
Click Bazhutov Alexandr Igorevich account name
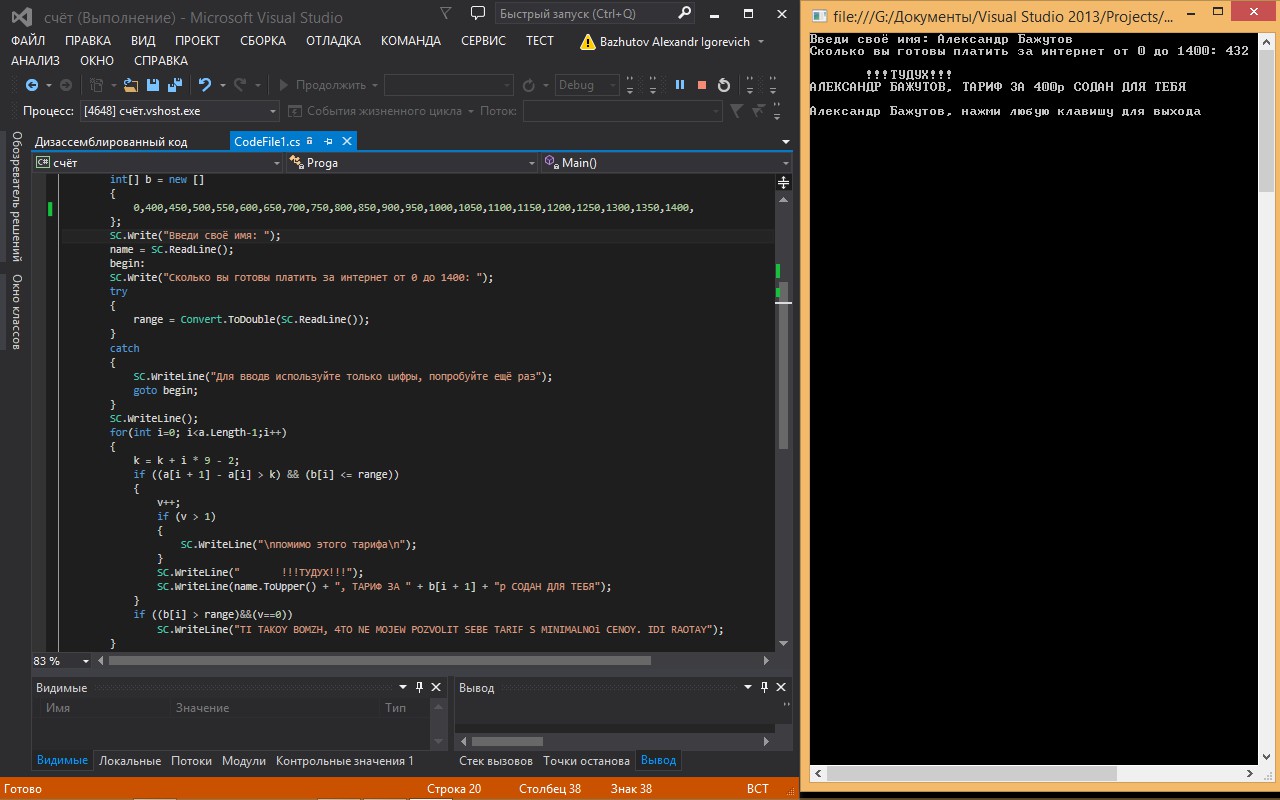[x=674, y=42]
